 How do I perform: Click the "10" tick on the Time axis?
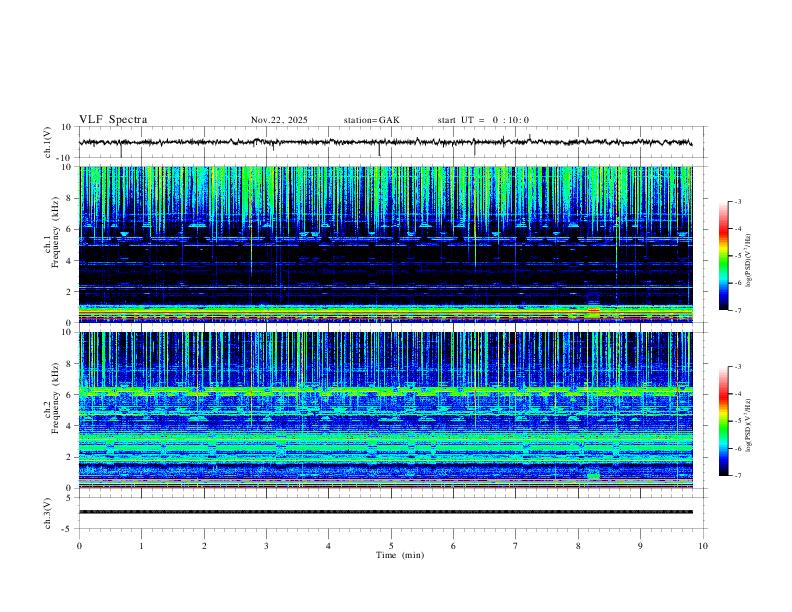point(703,546)
